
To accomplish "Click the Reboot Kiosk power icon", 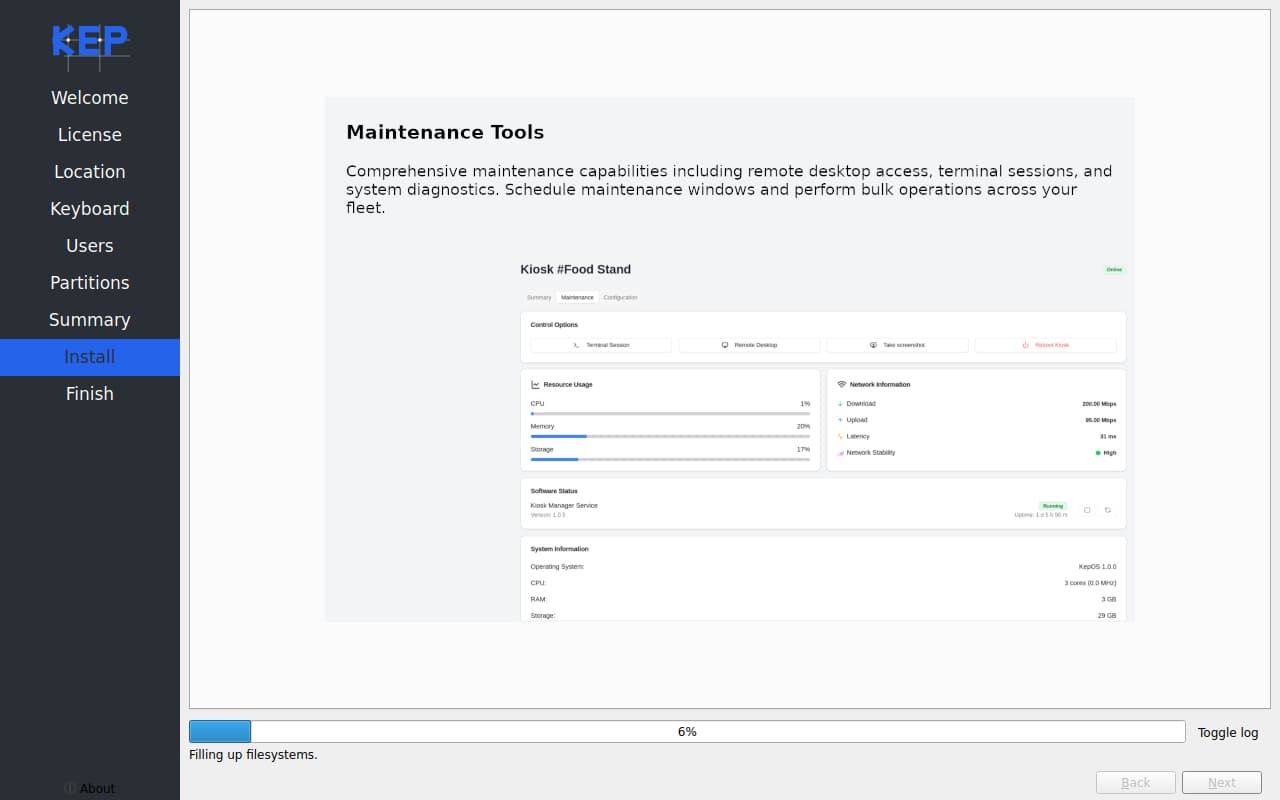I will coord(1025,345).
